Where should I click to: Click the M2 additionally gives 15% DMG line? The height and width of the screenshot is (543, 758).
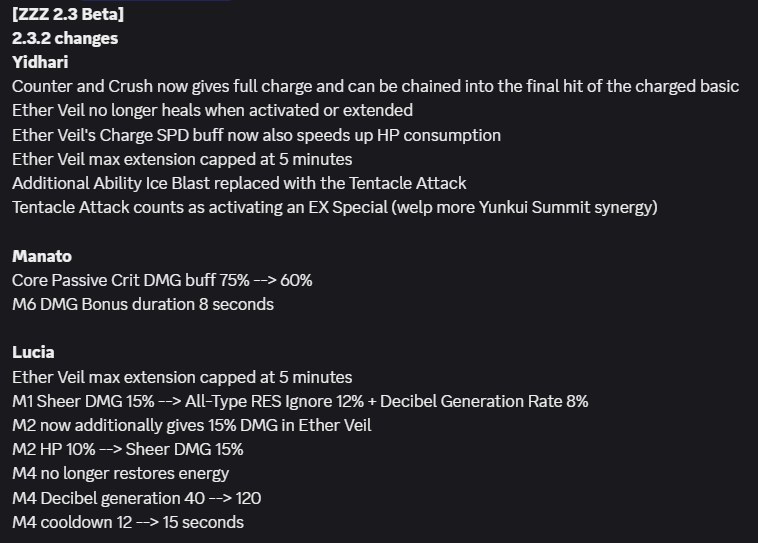(192, 425)
